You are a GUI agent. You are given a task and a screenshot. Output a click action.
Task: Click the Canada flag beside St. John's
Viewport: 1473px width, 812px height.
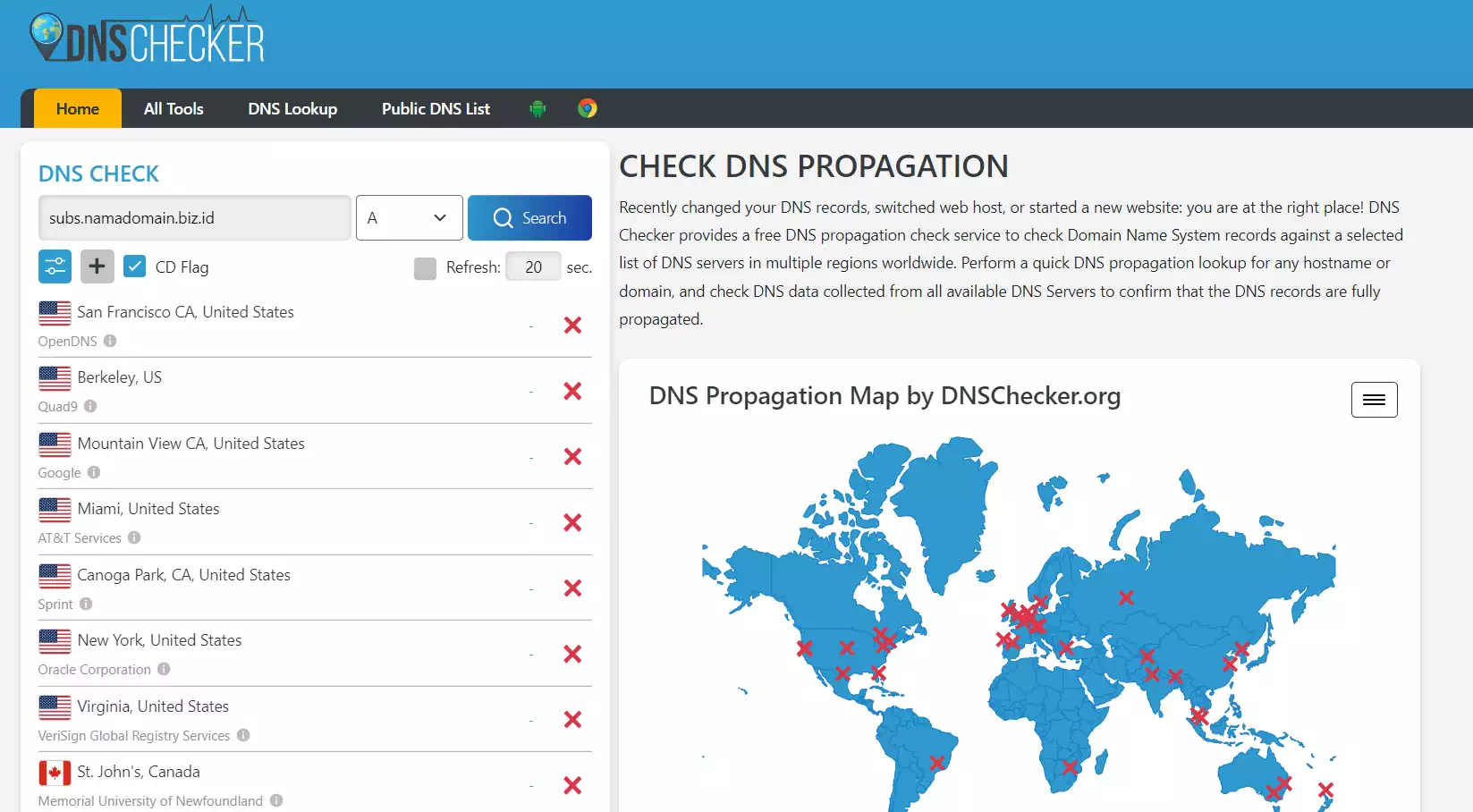[55, 773]
